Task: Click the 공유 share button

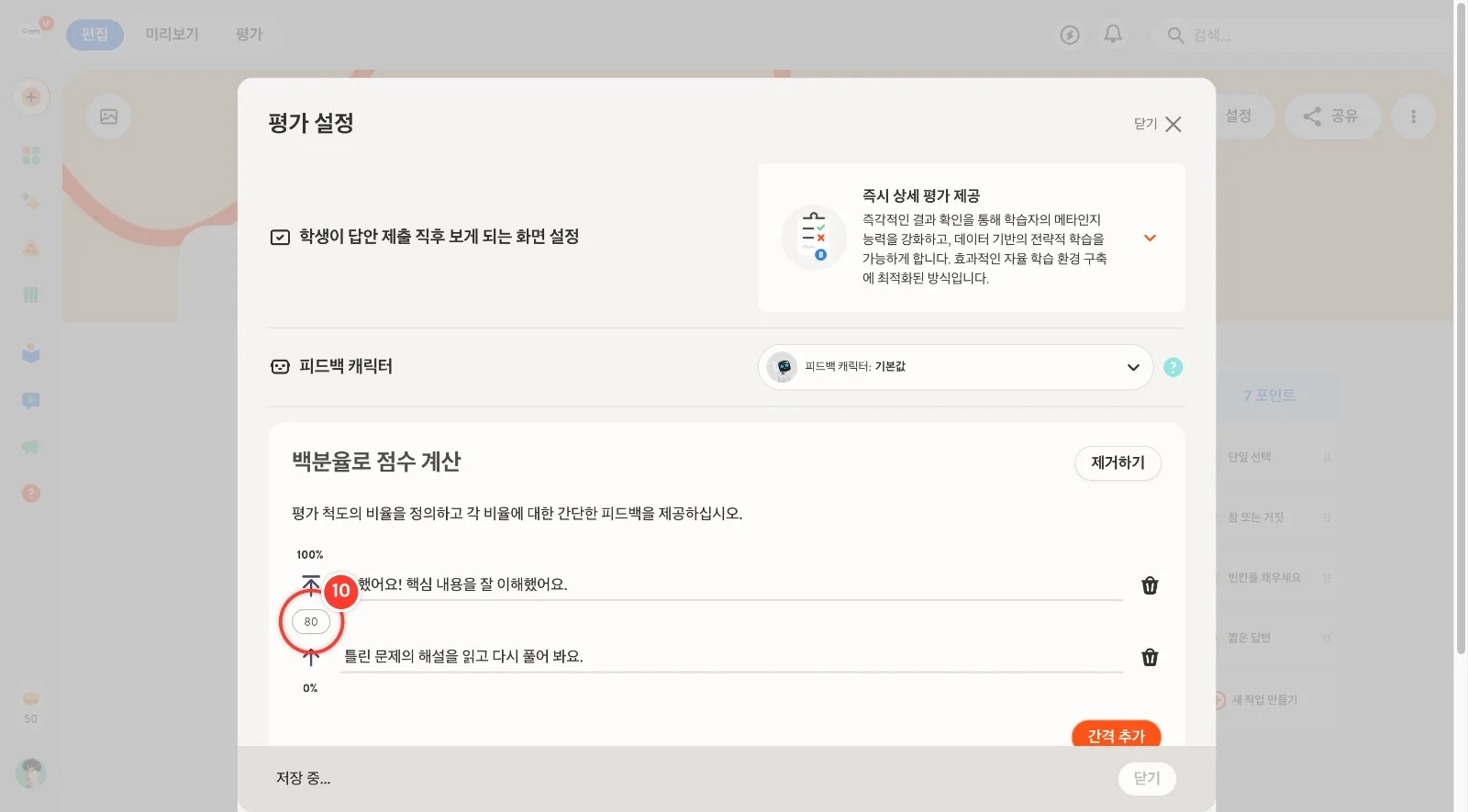Action: 1332,117
